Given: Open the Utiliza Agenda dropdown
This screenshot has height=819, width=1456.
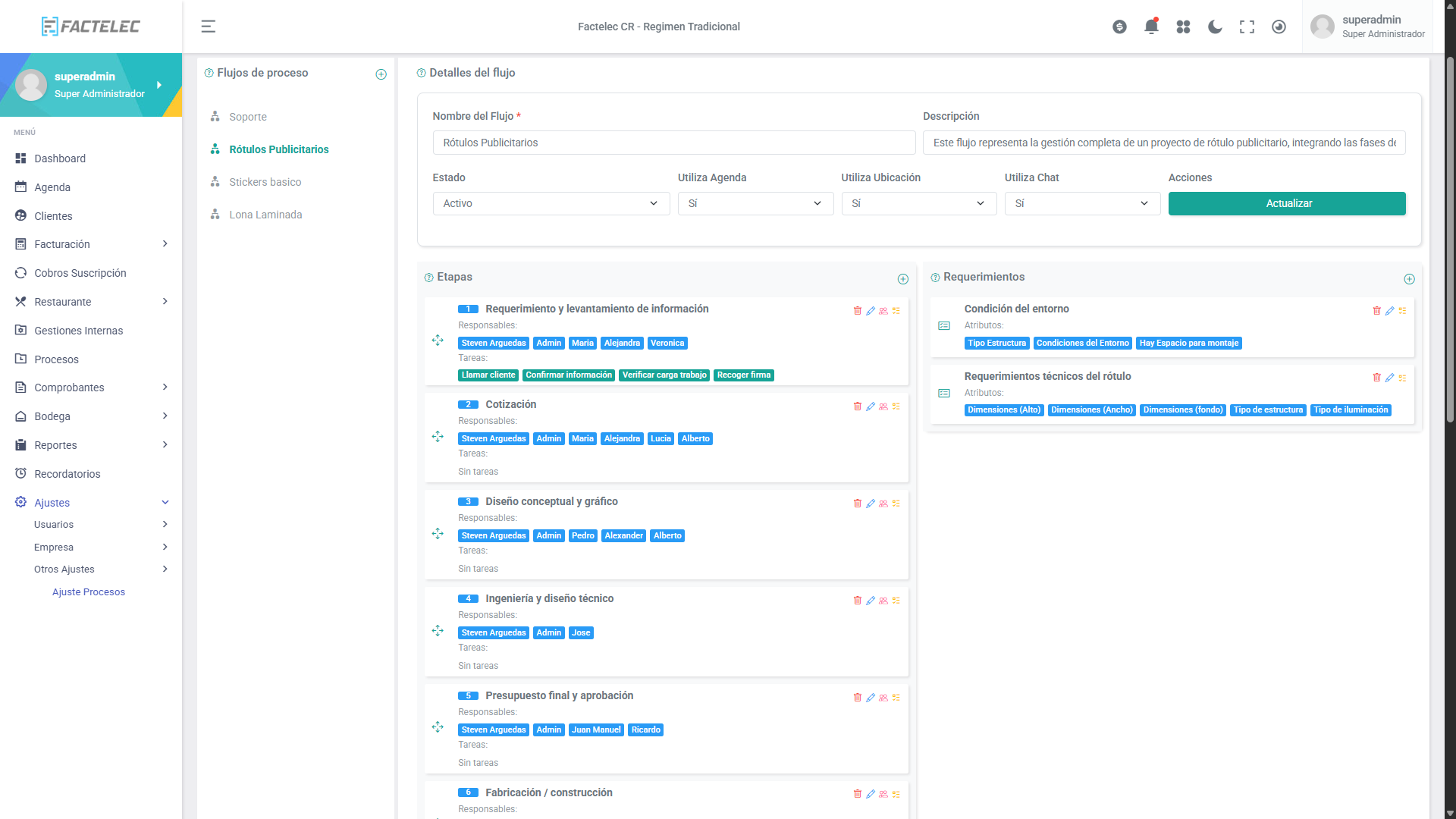Looking at the screenshot, I should (x=755, y=203).
